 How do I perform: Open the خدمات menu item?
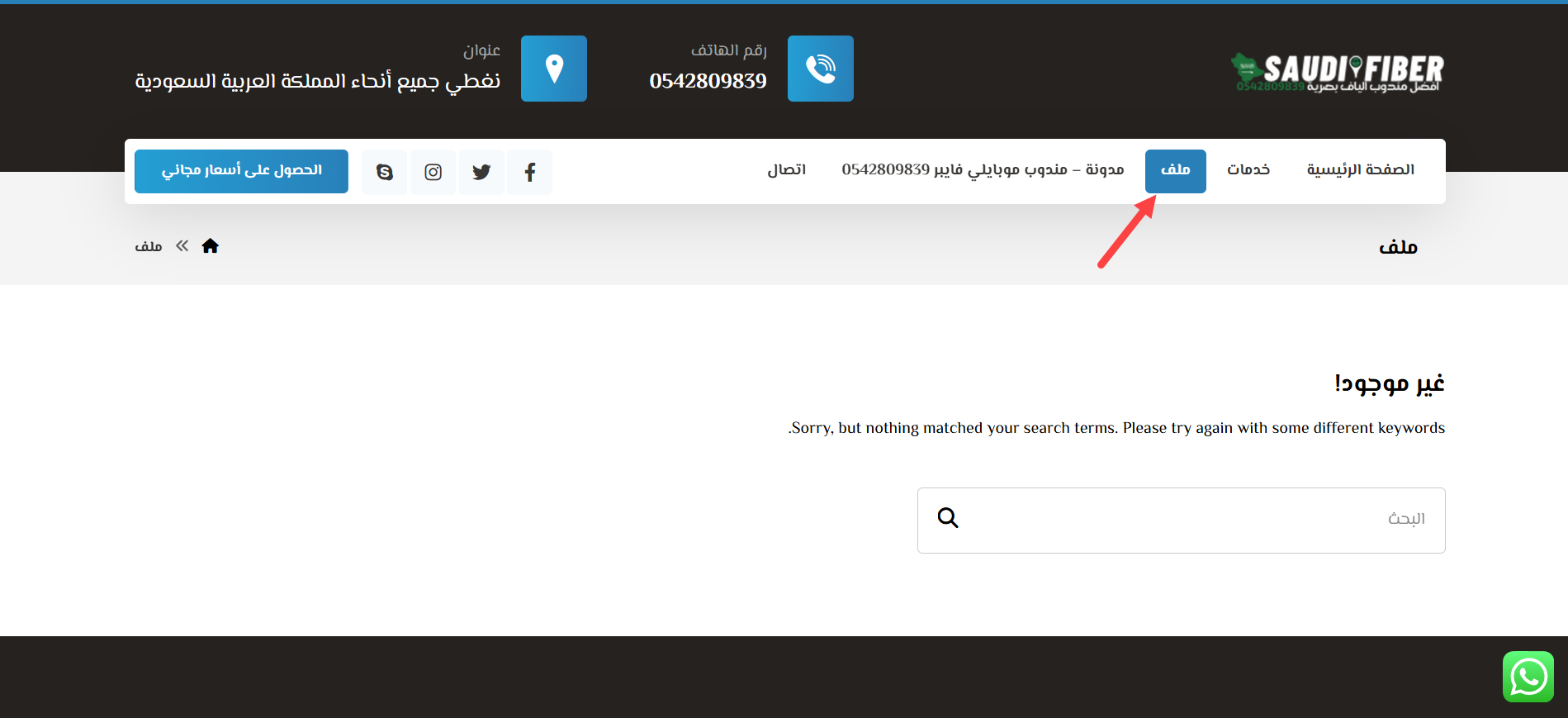(1248, 170)
